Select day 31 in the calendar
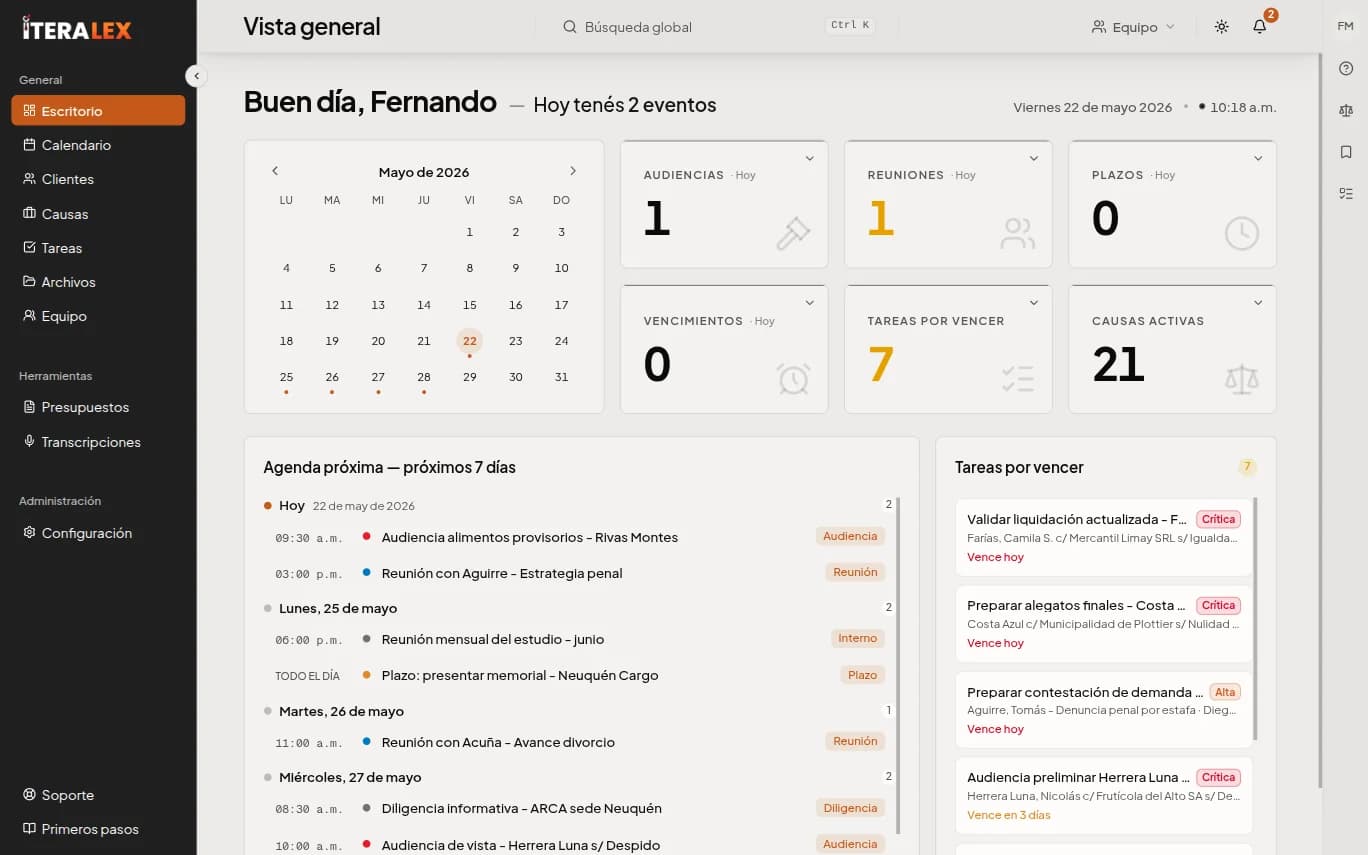The width and height of the screenshot is (1368, 855). tap(562, 377)
